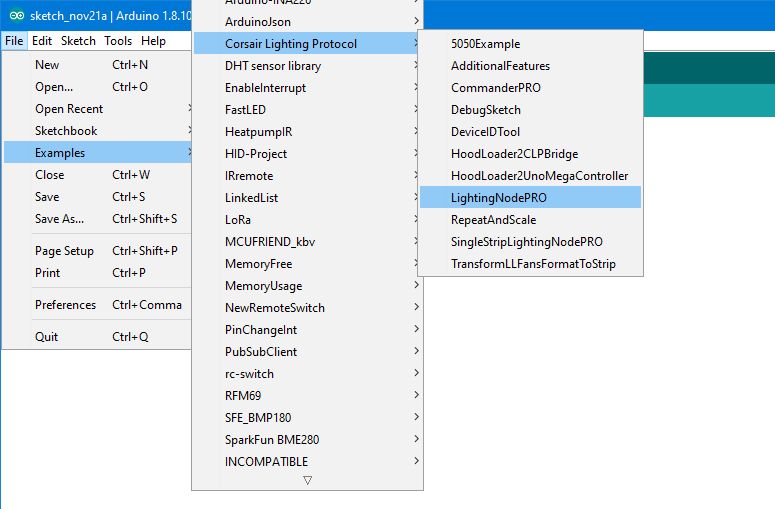This screenshot has height=509, width=775.
Task: Expand EnableInterrupt examples submenu
Action: click(307, 87)
